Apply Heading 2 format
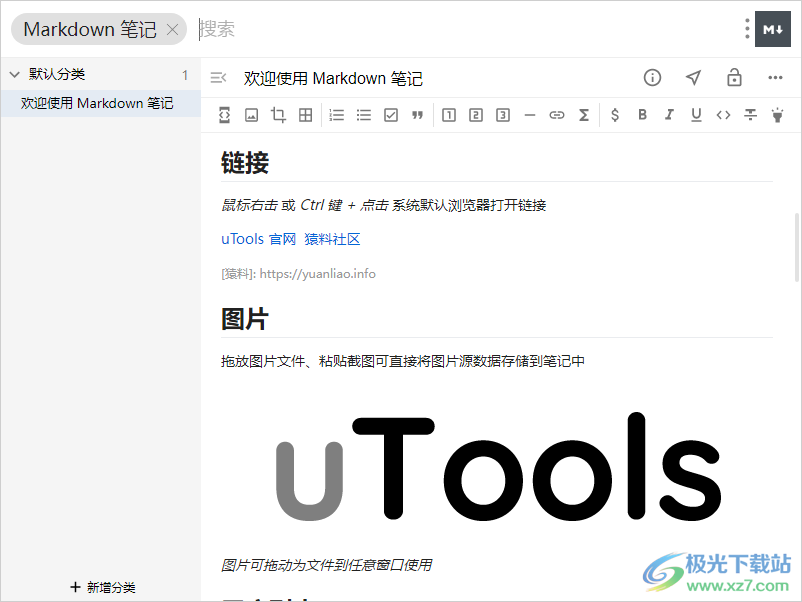 coord(476,115)
